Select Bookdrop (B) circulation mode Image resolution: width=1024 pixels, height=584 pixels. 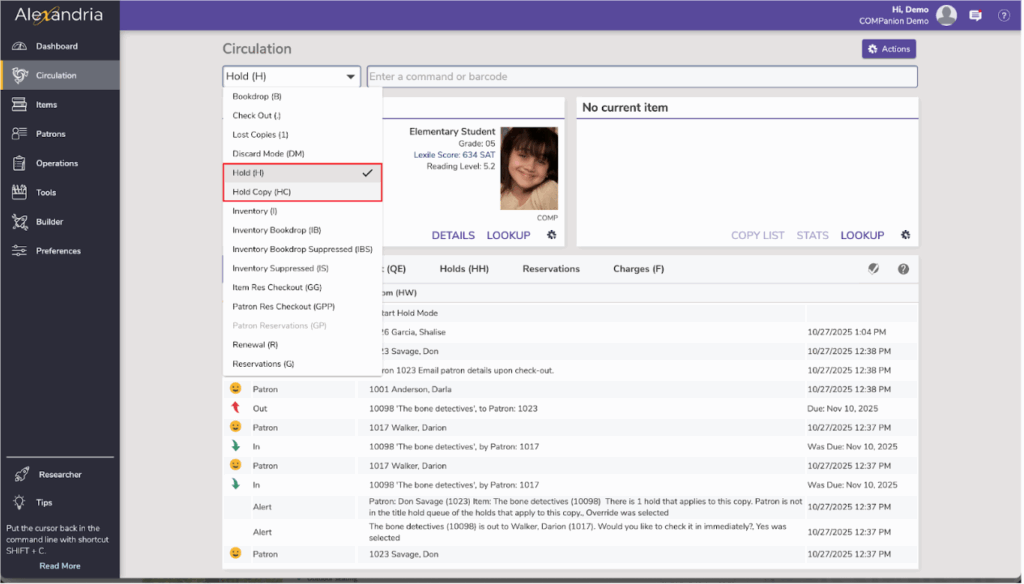click(257, 96)
